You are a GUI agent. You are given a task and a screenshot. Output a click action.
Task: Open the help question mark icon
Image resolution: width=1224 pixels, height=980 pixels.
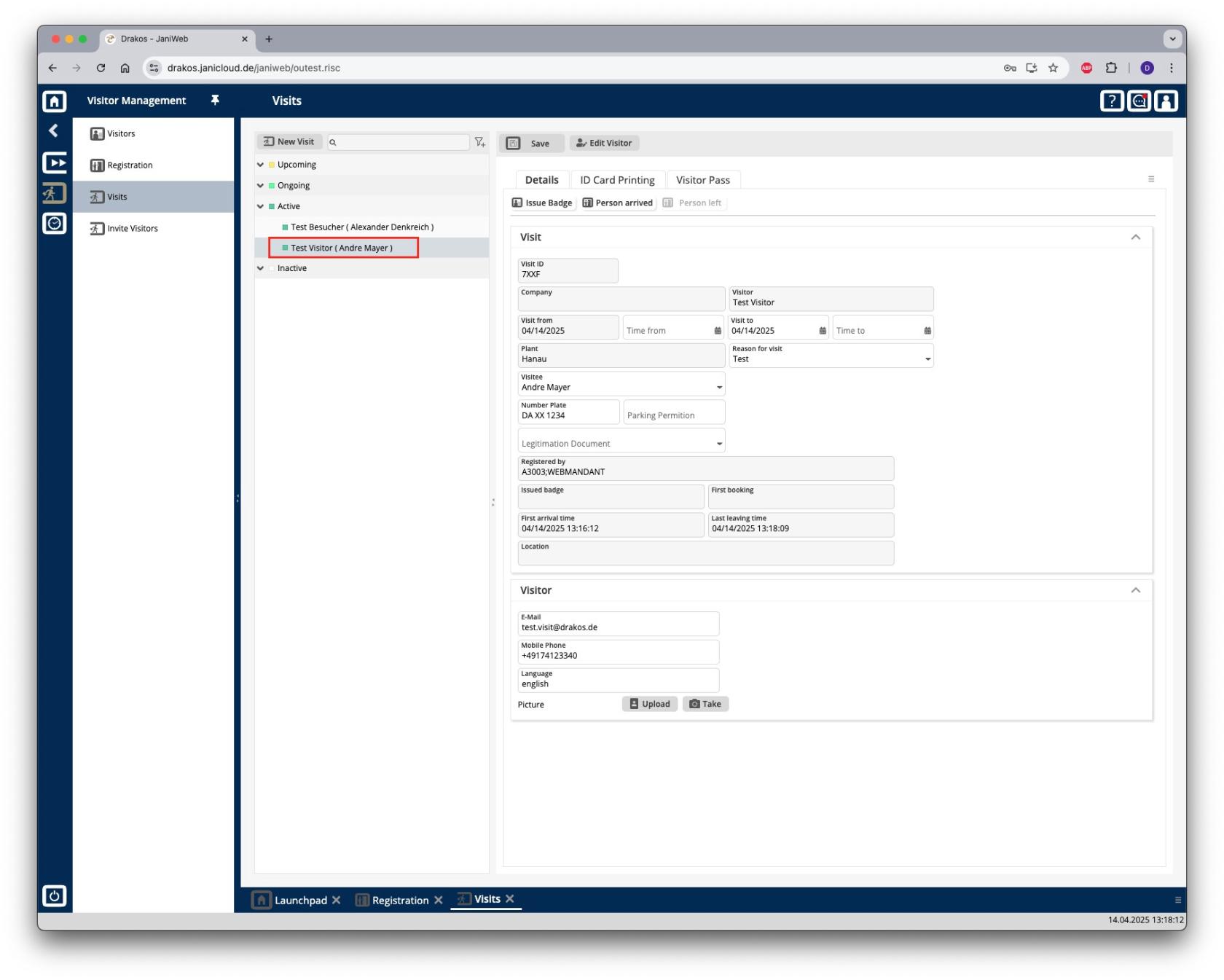(x=1112, y=101)
